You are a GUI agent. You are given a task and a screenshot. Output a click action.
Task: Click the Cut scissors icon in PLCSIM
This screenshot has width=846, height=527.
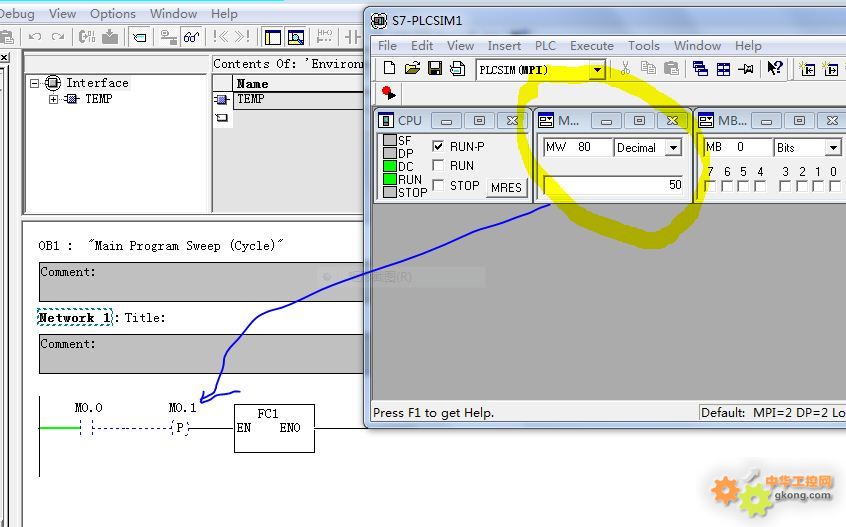(625, 69)
